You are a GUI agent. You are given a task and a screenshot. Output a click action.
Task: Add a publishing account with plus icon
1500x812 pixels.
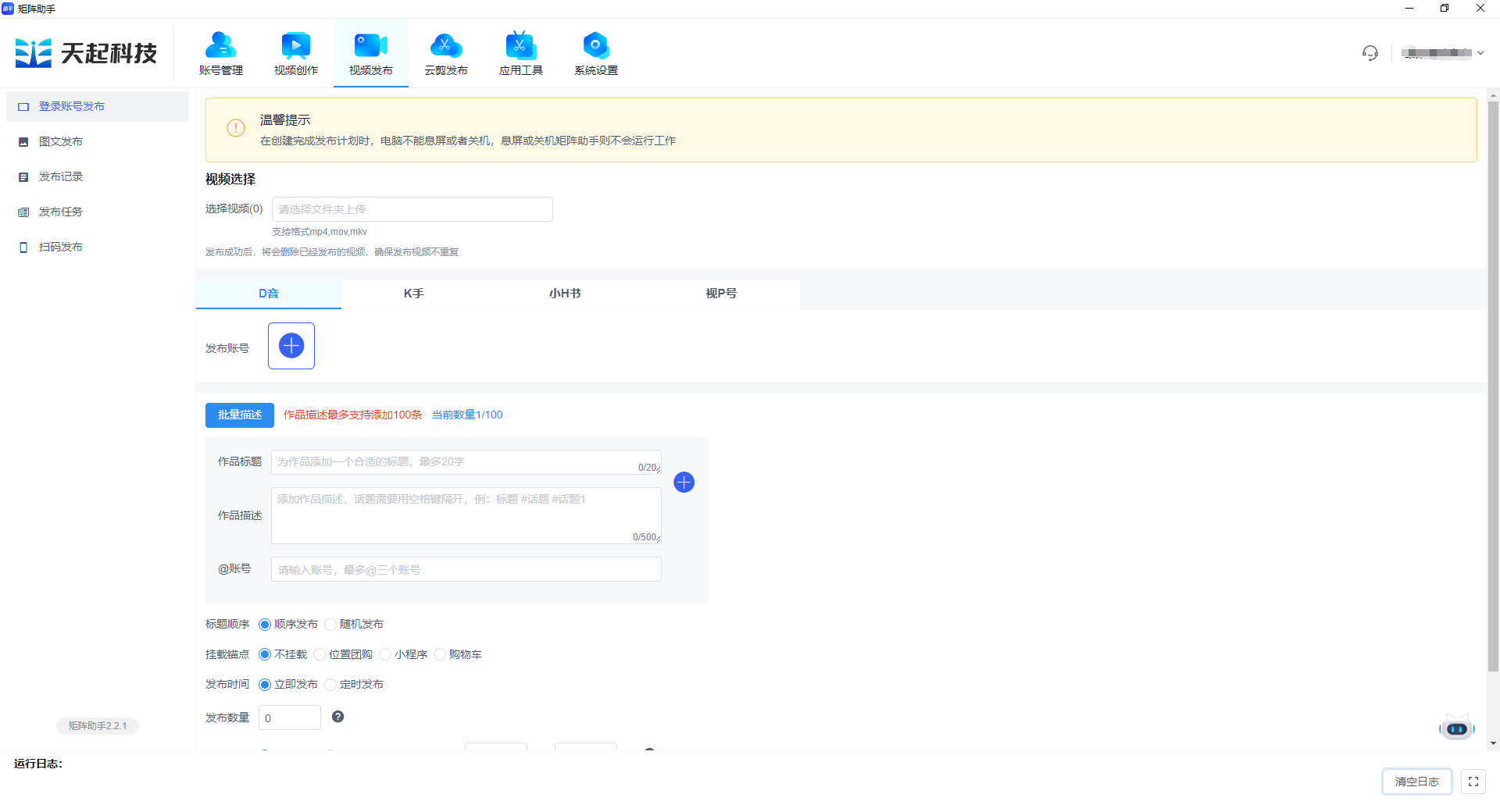coord(291,346)
